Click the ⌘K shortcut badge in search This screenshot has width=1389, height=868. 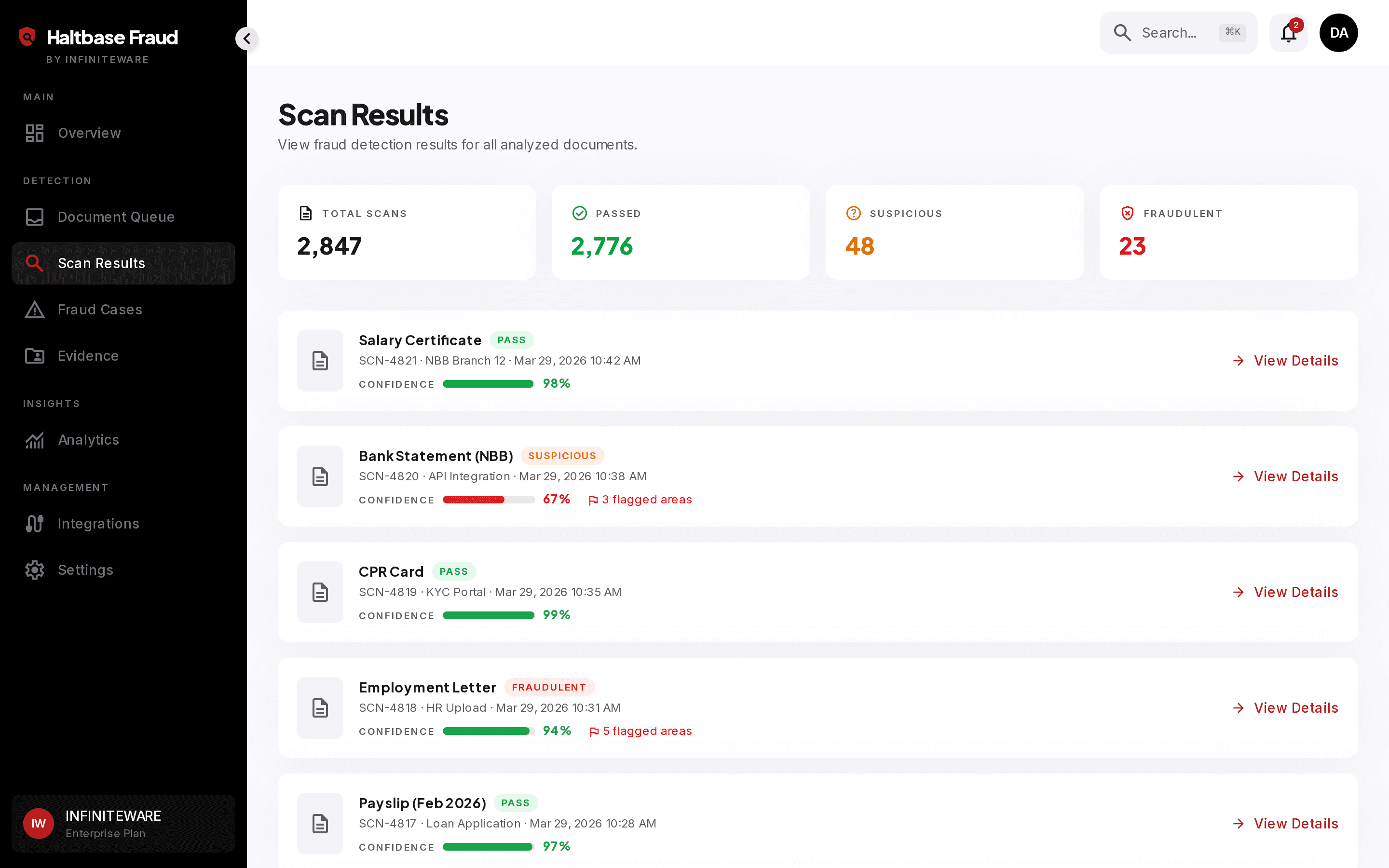tap(1232, 32)
